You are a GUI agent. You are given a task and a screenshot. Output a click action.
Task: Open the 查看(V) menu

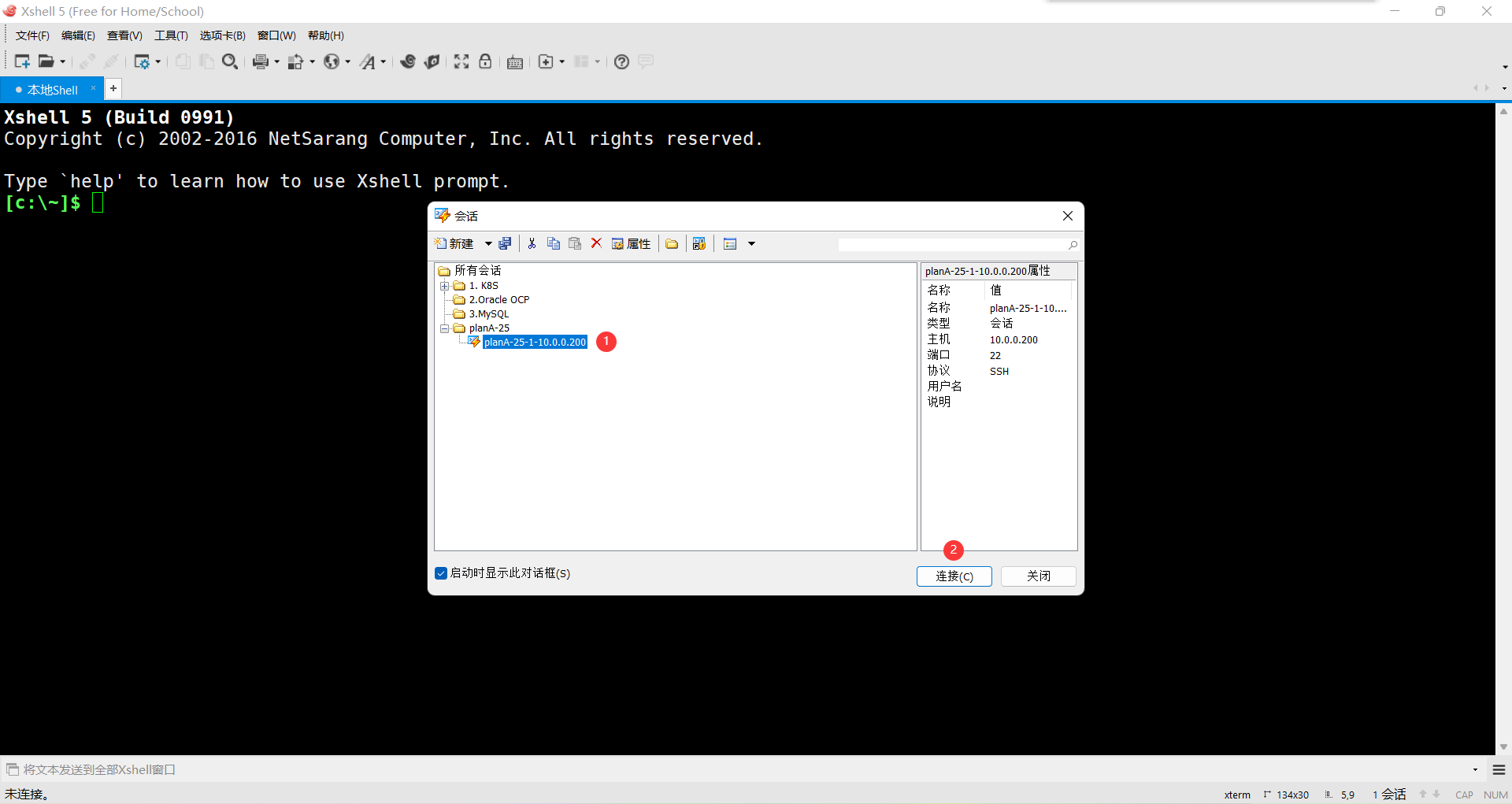[x=124, y=35]
